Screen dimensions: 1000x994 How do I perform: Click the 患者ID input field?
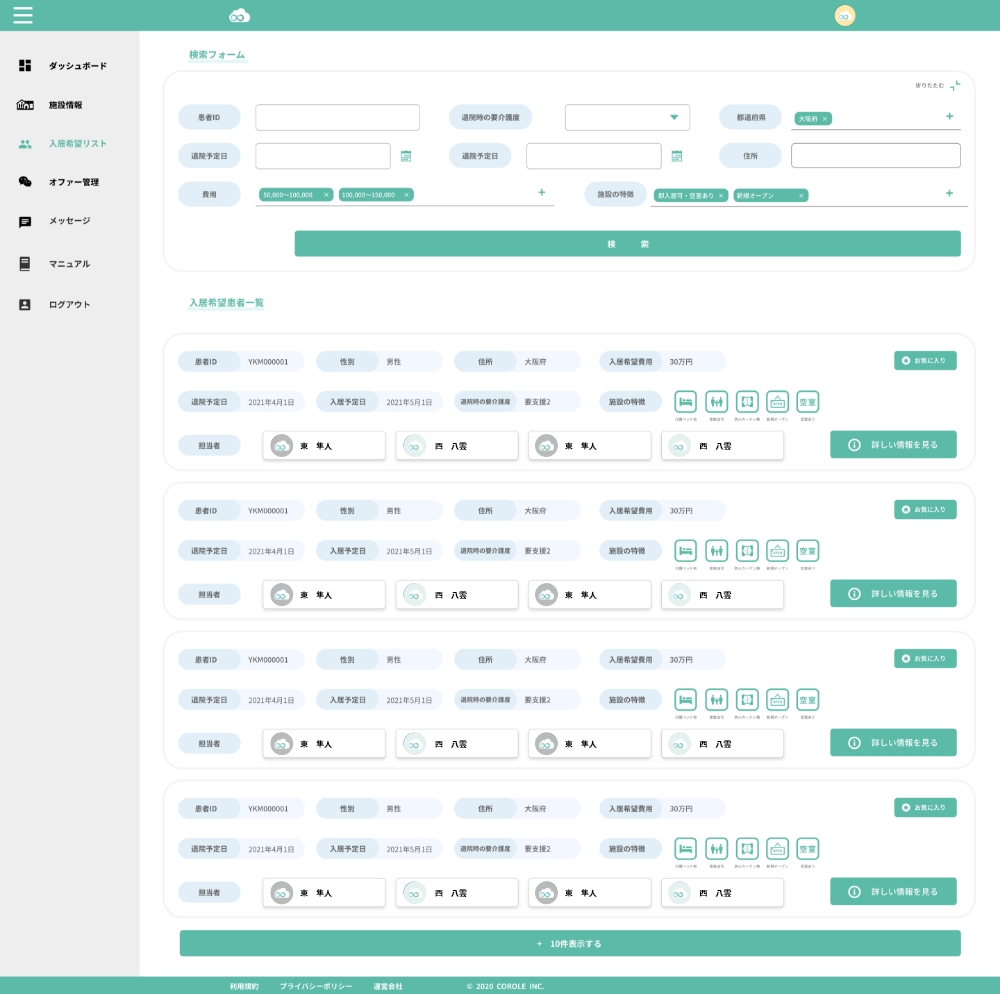pyautogui.click(x=337, y=117)
